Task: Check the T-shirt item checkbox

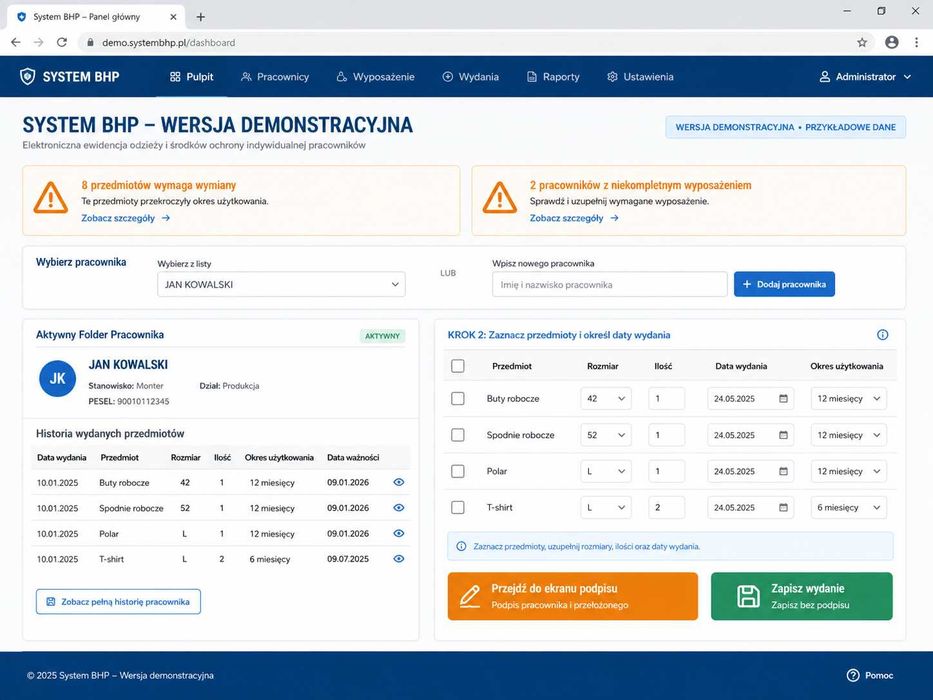Action: (x=458, y=508)
